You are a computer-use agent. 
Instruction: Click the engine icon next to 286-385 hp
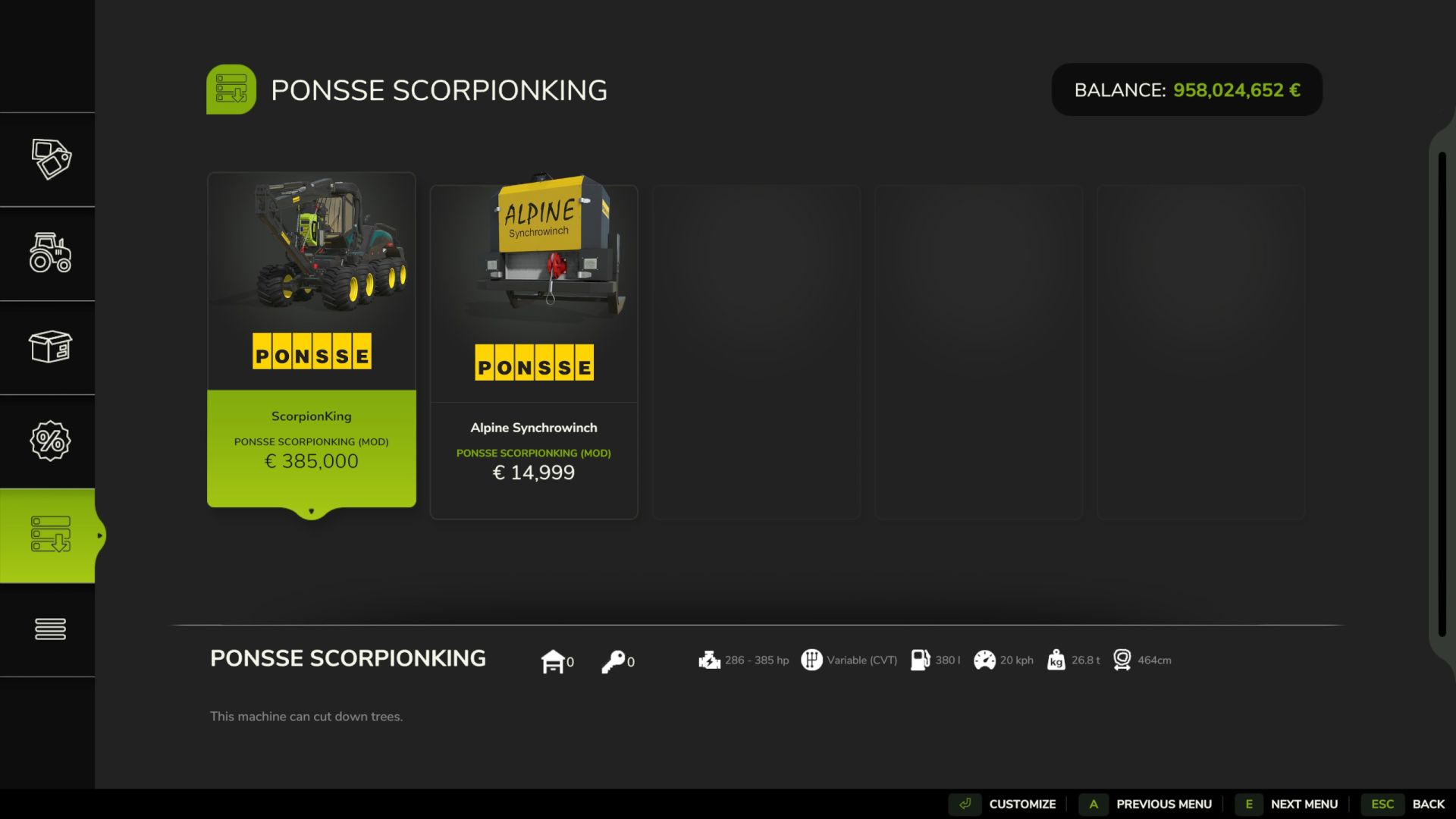(x=710, y=660)
